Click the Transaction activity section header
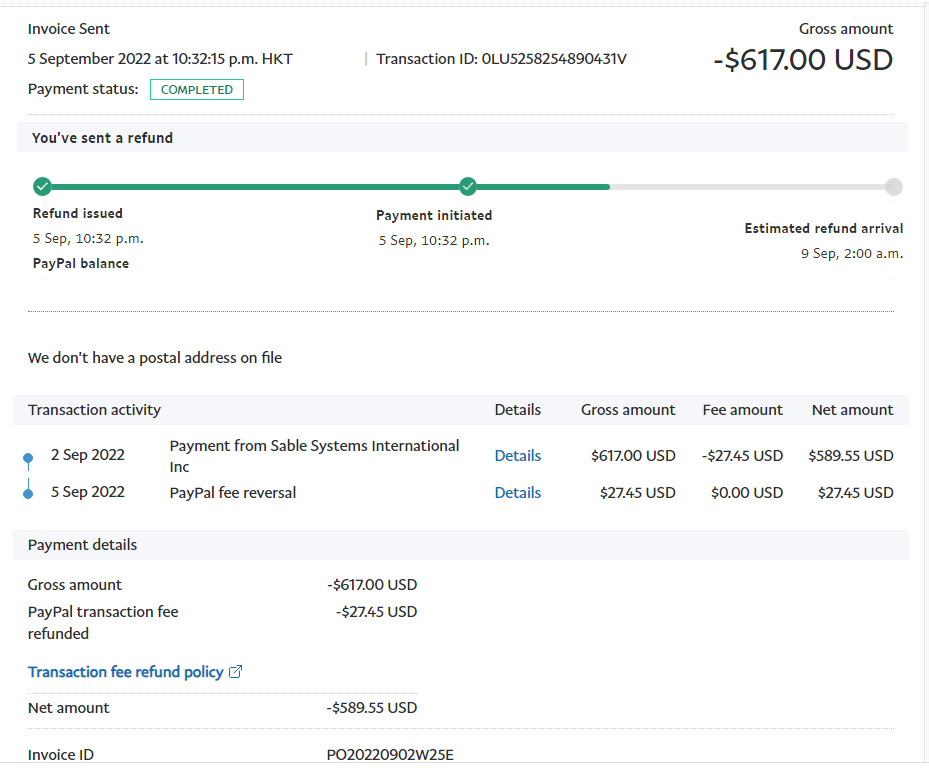Viewport: 929px width, 768px height. [x=95, y=410]
